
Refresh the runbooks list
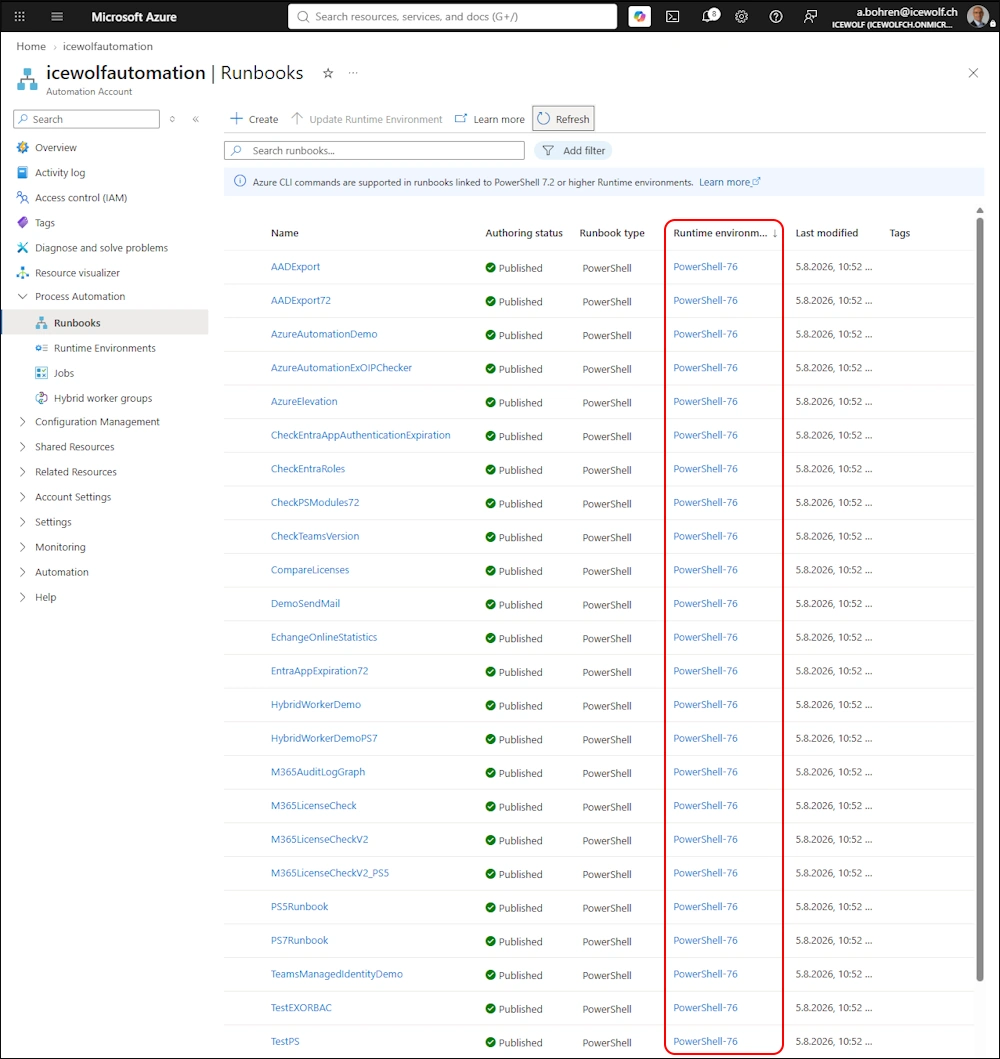click(563, 119)
